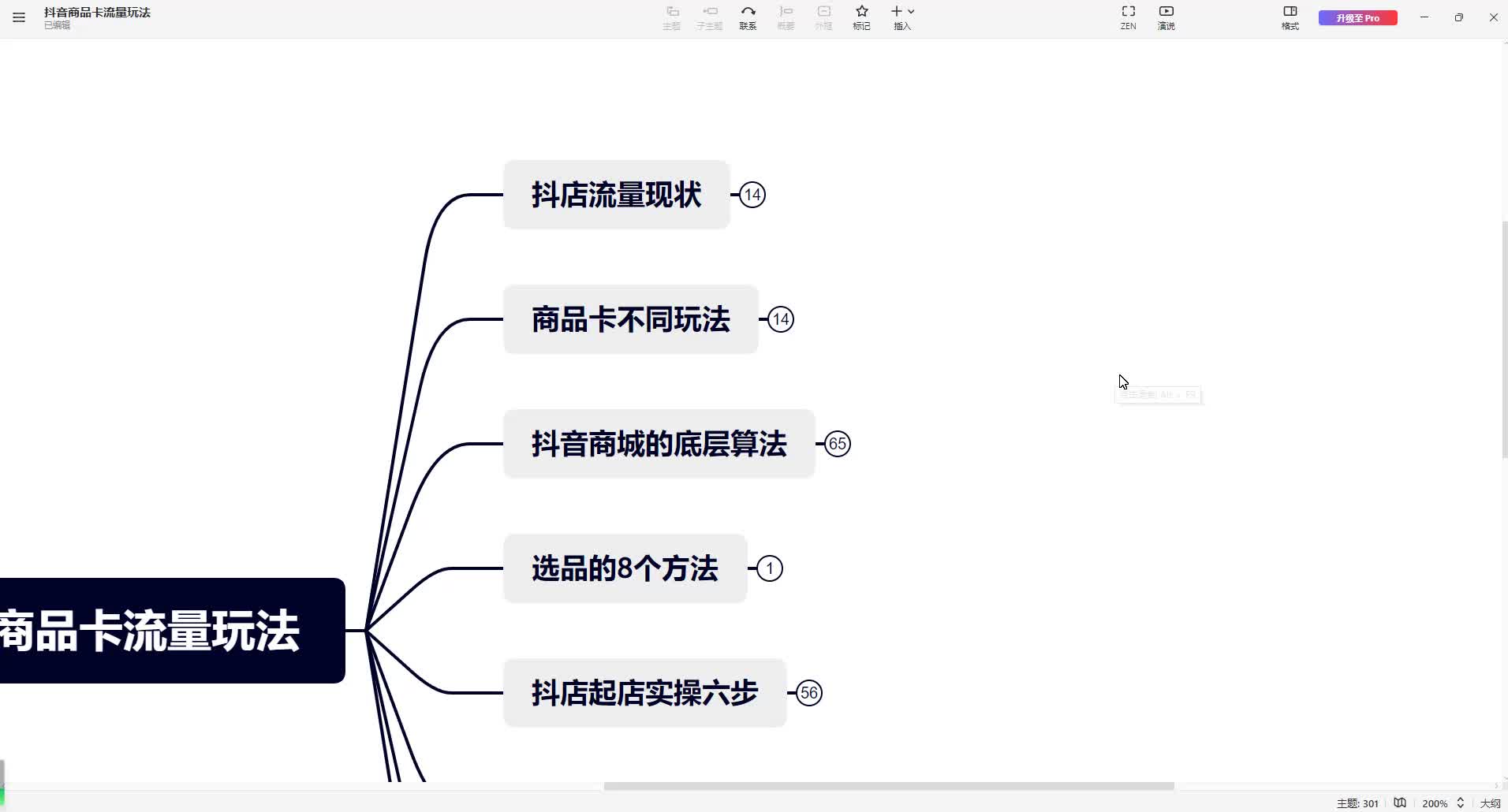Expand 抖店起店实操六步 count 56
The width and height of the screenshot is (1508, 812).
pyautogui.click(x=809, y=693)
